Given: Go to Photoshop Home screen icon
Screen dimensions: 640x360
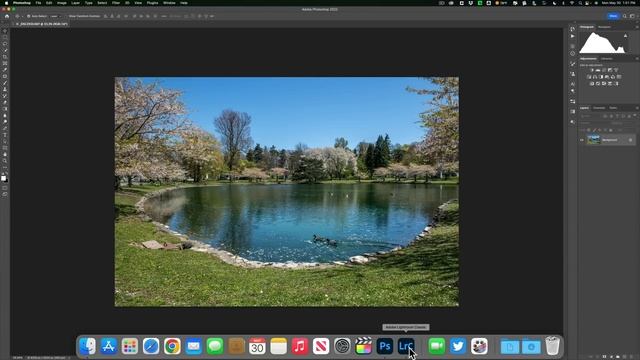Looking at the screenshot, I should (x=7, y=16).
